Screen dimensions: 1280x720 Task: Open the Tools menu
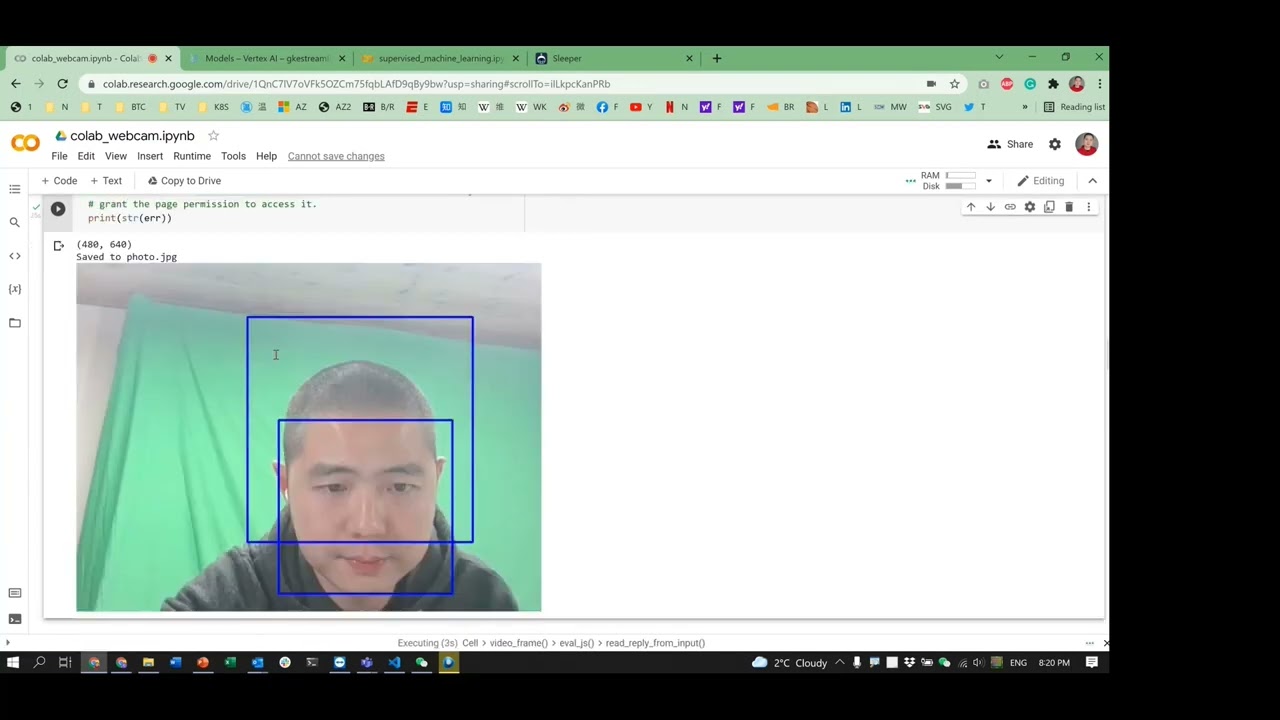pyautogui.click(x=233, y=156)
